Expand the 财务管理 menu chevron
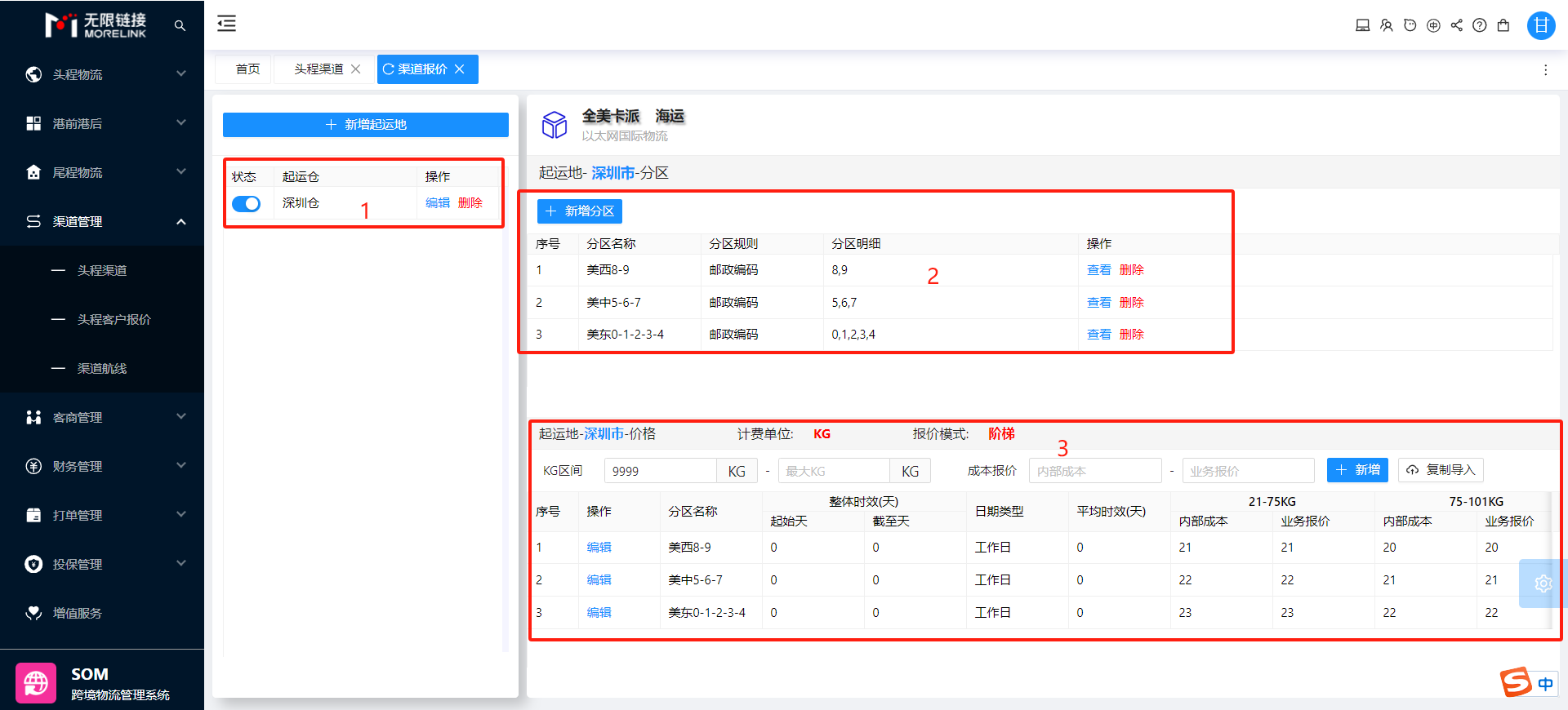The image size is (1568, 710). click(x=181, y=465)
